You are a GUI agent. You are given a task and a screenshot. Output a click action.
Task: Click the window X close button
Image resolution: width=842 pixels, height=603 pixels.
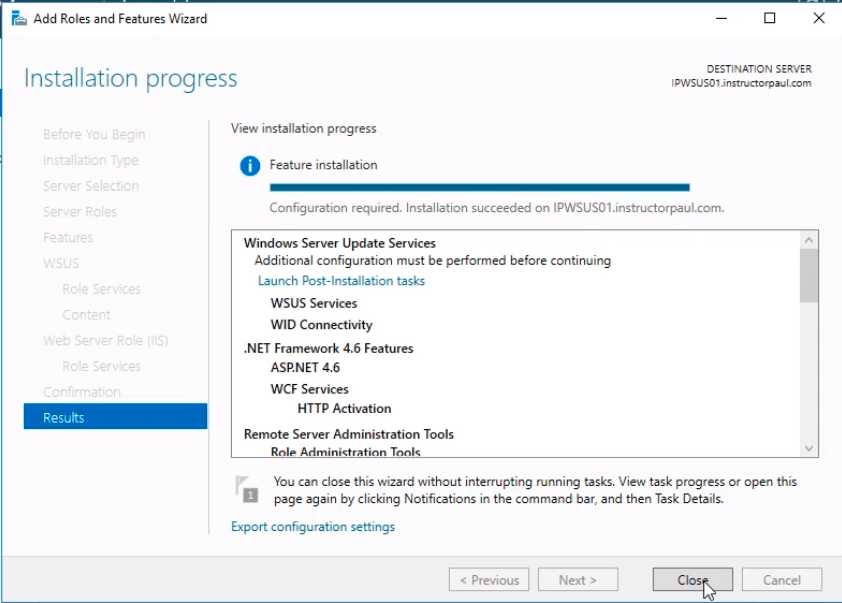point(818,18)
